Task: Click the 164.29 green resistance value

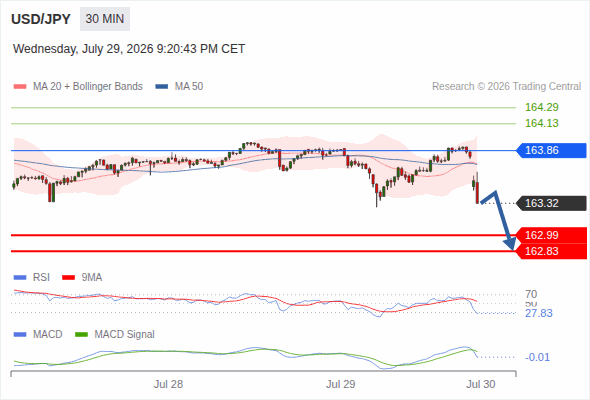Action: (541, 107)
